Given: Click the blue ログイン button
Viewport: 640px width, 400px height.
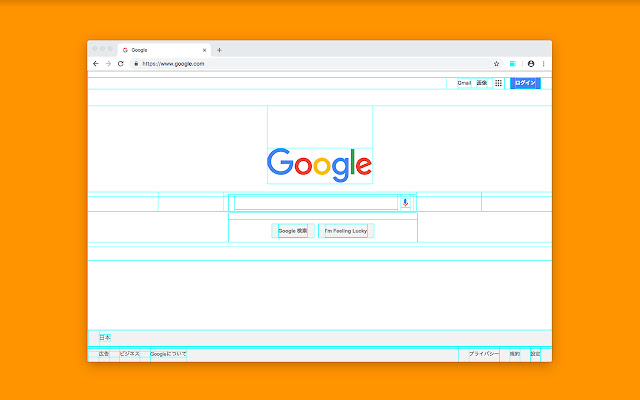Looking at the screenshot, I should 525,83.
